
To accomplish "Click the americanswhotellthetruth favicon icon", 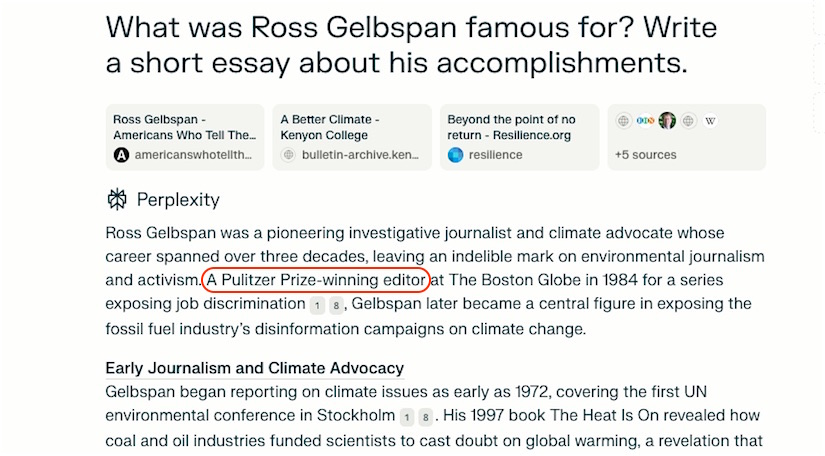I will [x=122, y=155].
